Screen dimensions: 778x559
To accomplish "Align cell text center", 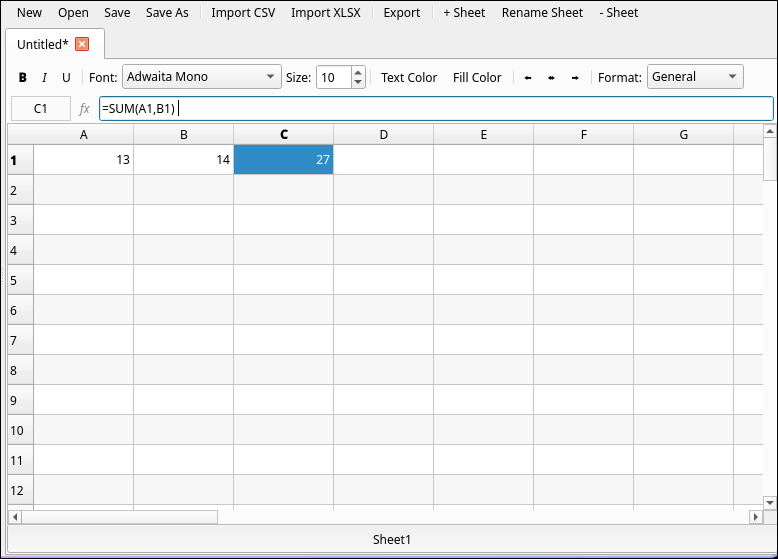I will coord(551,78).
